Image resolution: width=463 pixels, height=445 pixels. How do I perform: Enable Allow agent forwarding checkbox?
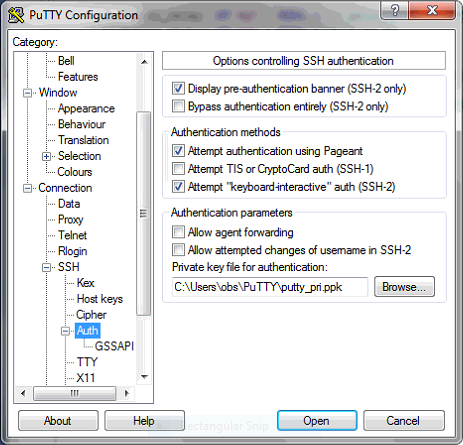point(178,232)
